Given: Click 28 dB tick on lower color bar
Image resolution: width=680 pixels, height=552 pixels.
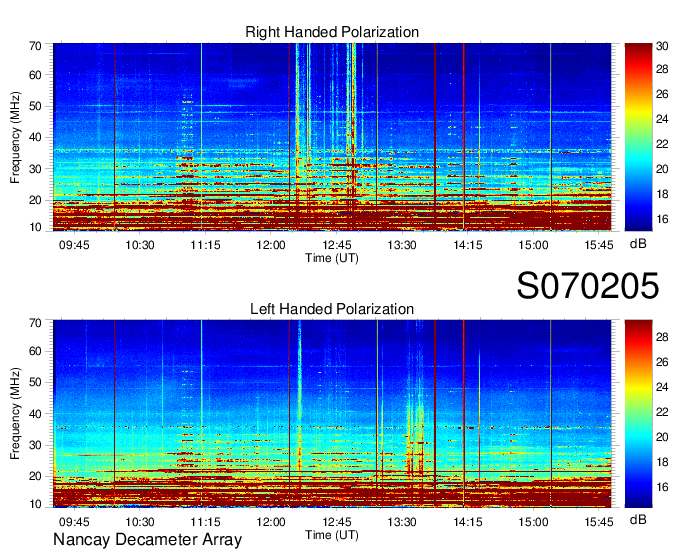Looking at the screenshot, I should click(x=662, y=337).
